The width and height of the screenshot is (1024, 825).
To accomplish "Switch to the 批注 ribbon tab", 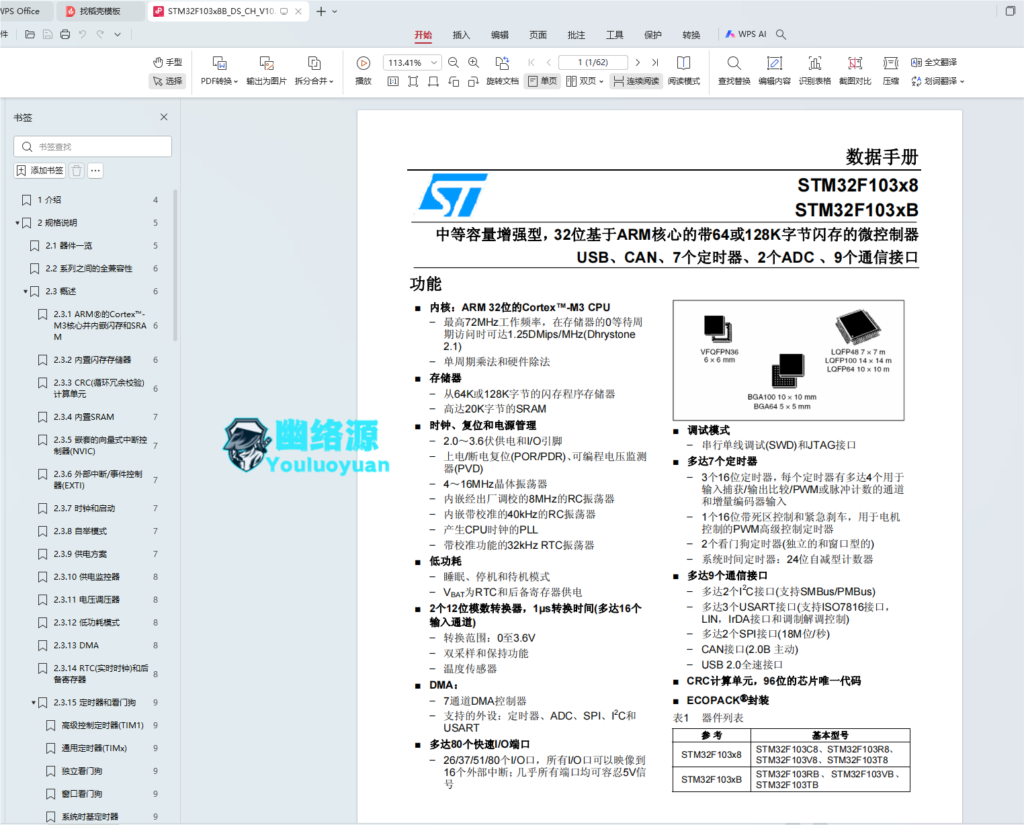I will pos(576,35).
